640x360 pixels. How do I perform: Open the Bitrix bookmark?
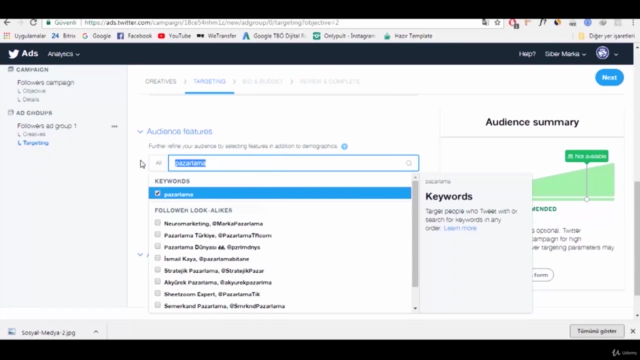[64, 36]
